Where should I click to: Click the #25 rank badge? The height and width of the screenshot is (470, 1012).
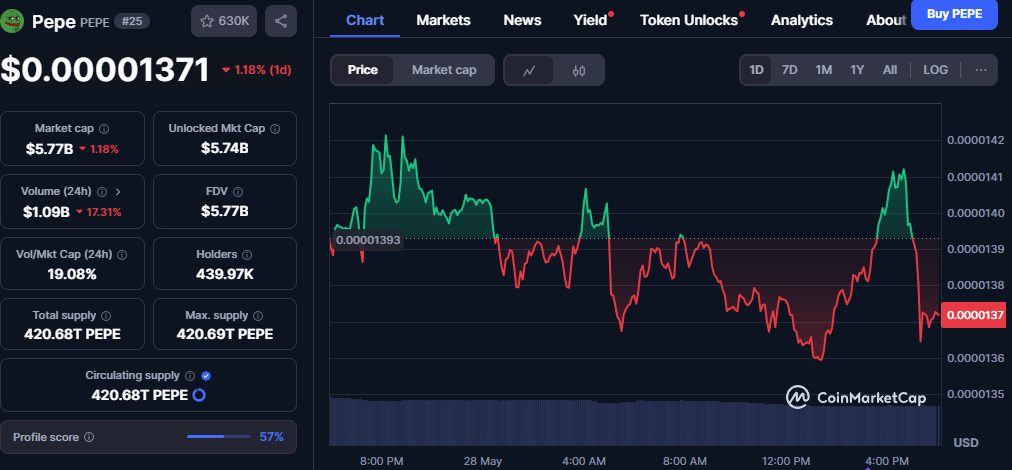click(x=132, y=21)
